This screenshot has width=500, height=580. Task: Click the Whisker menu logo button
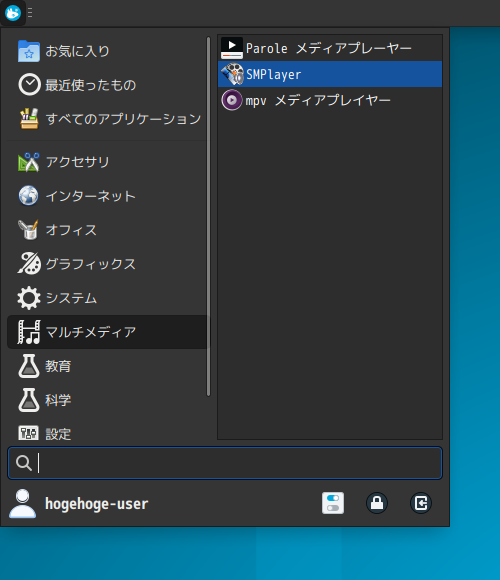click(x=13, y=13)
